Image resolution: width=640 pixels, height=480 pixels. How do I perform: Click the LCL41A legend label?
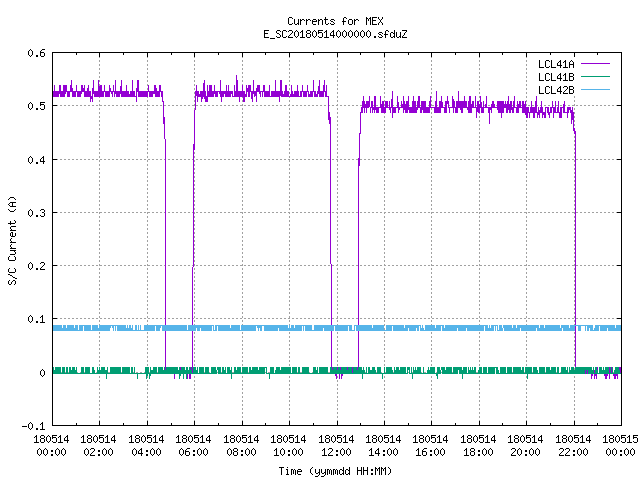pyautogui.click(x=556, y=64)
